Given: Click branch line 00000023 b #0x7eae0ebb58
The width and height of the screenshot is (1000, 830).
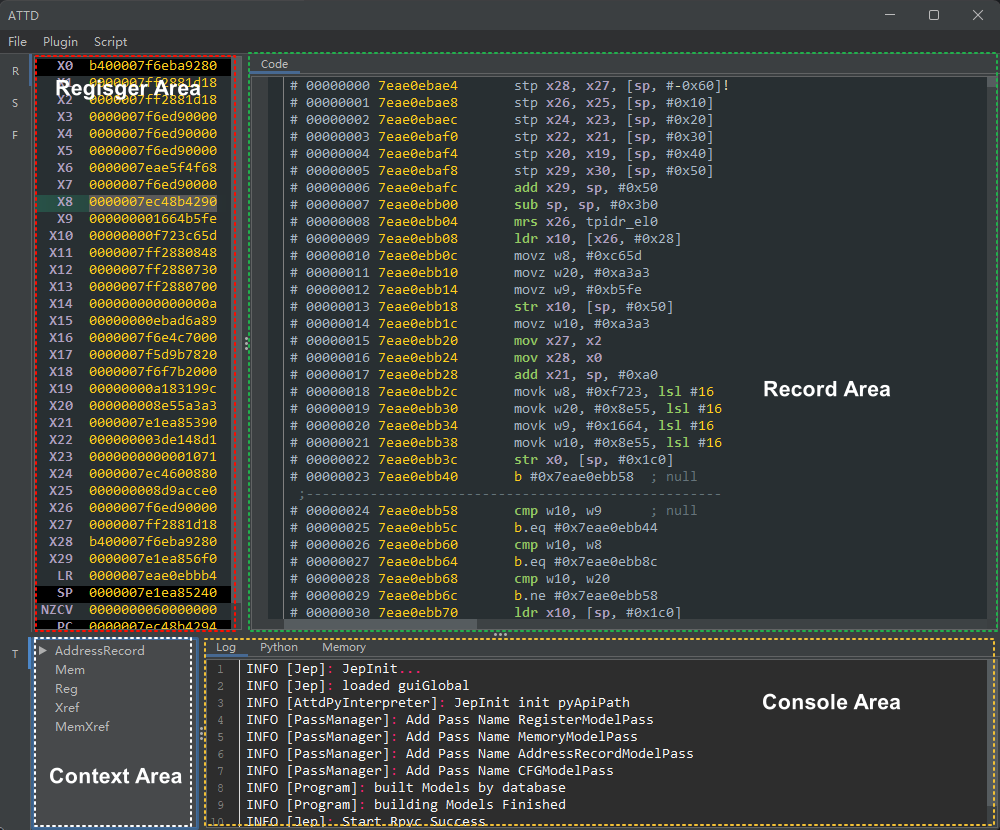Looking at the screenshot, I should tap(494, 477).
